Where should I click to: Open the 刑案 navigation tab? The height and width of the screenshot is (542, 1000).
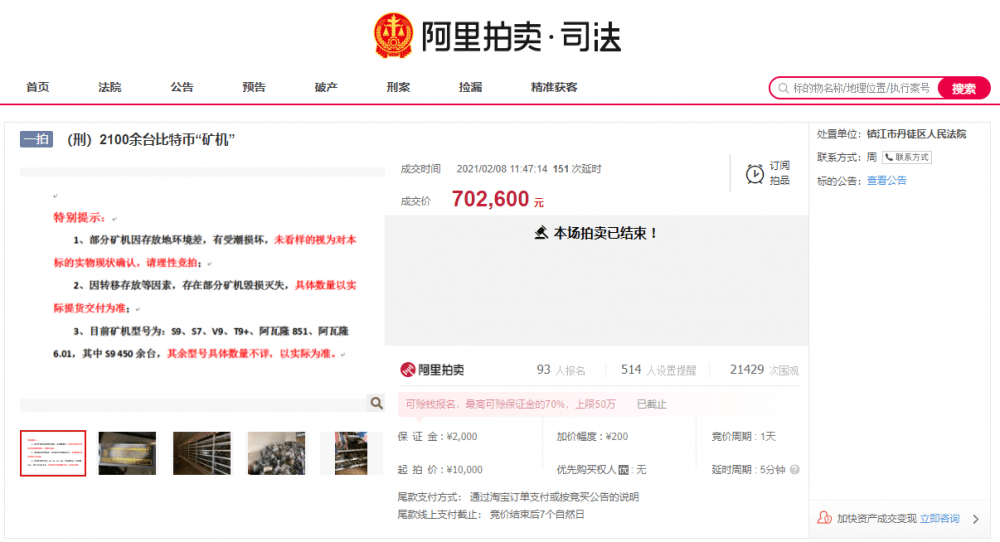(398, 87)
